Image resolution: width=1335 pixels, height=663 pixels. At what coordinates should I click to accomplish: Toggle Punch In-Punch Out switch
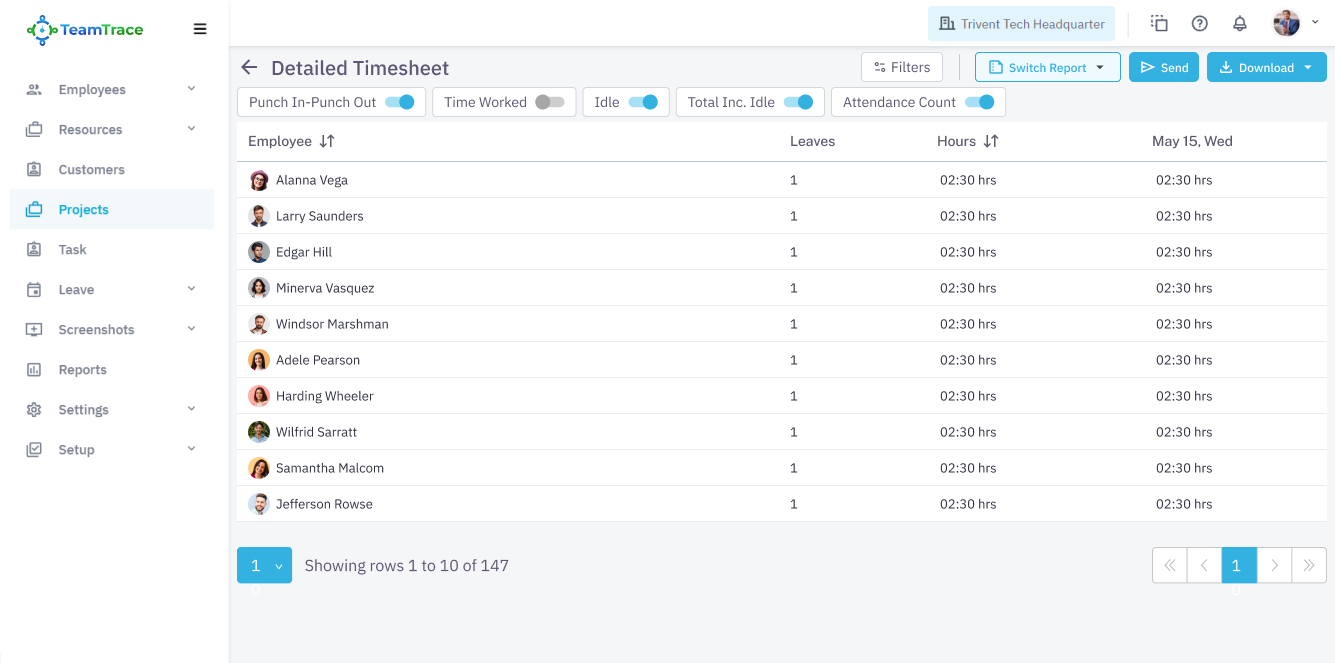click(400, 102)
